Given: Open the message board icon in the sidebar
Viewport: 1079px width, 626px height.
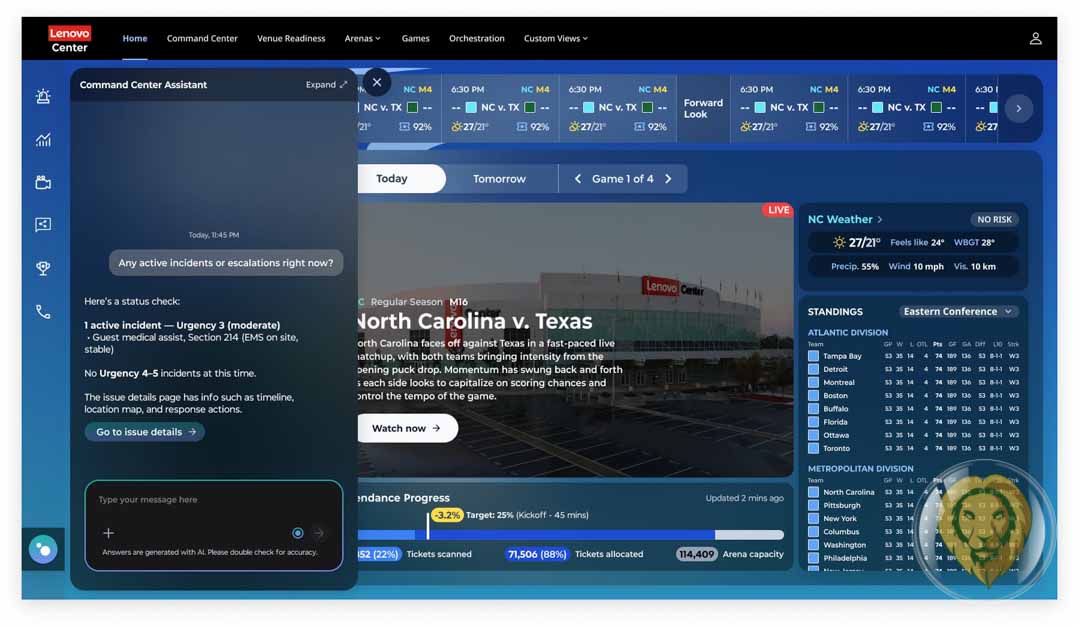Looking at the screenshot, I should (43, 224).
